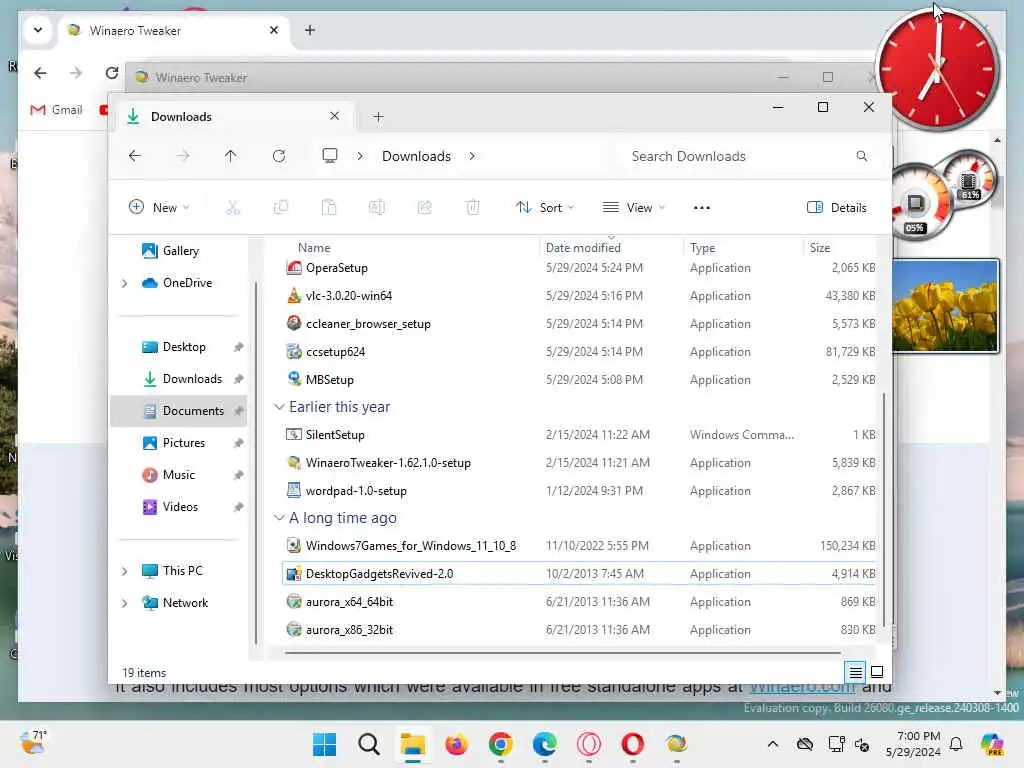Go up one folder with up arrow
Screen dimensions: 1024x768
[x=231, y=156]
